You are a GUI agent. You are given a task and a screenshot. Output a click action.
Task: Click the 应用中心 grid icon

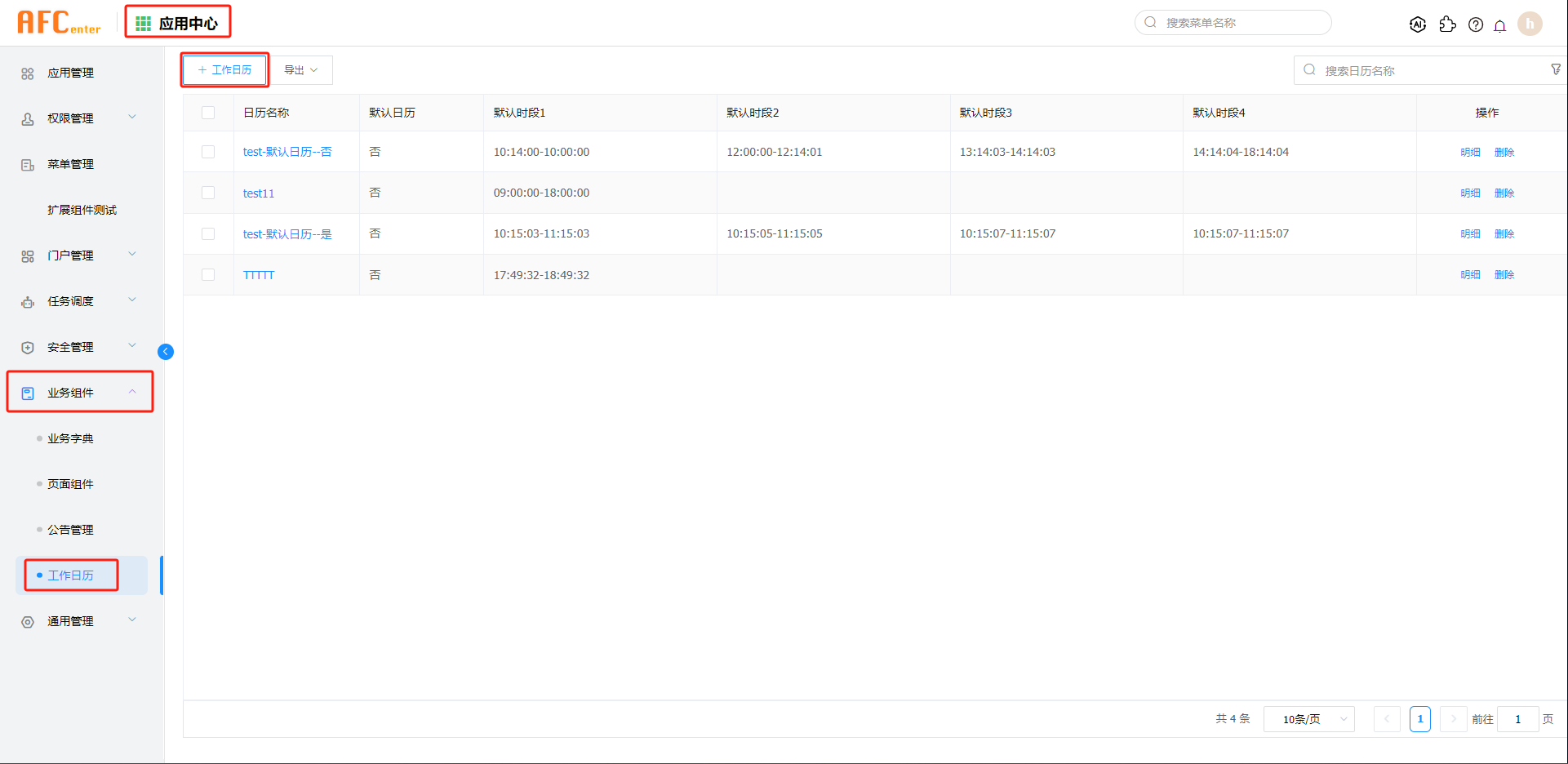click(144, 24)
